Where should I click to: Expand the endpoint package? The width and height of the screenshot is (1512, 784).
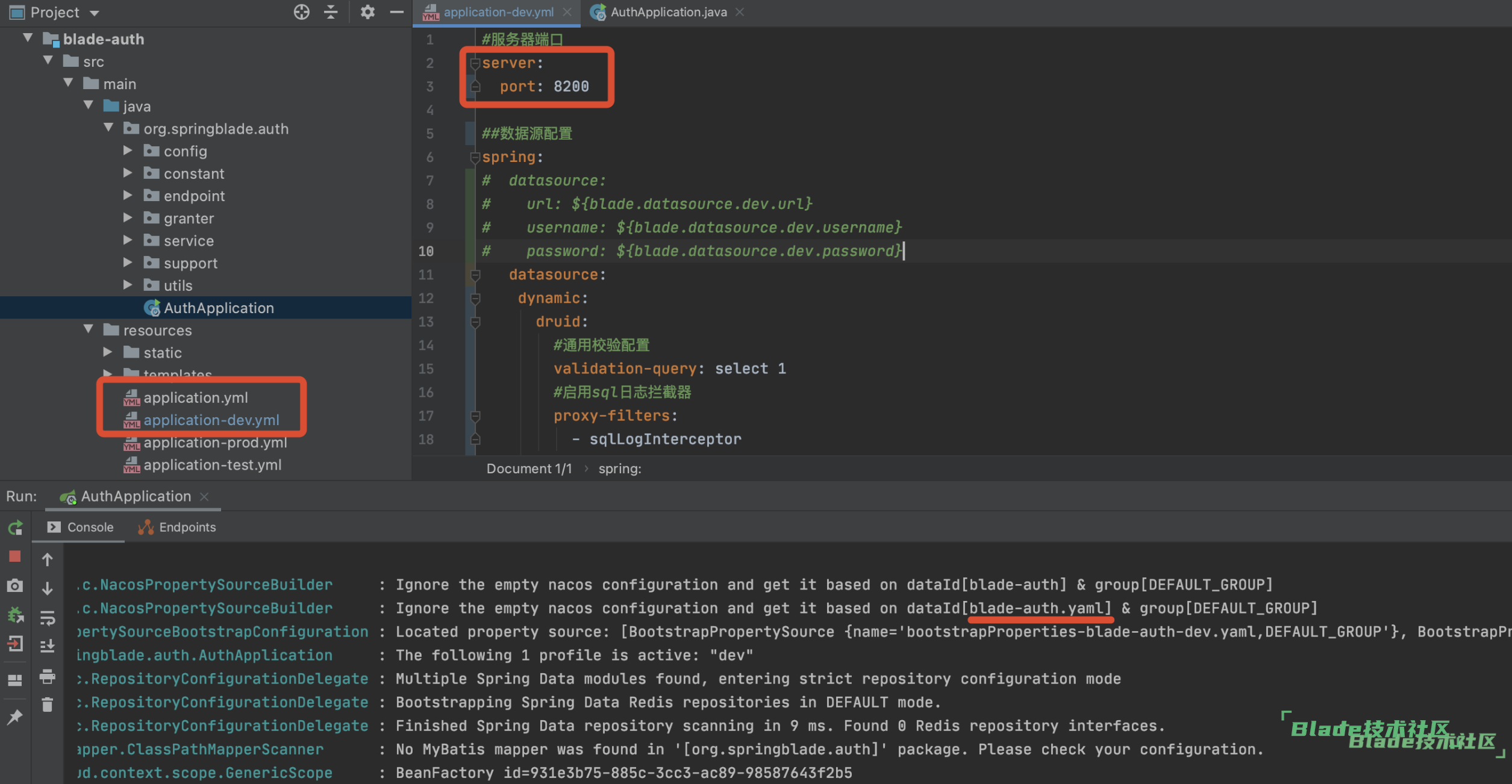(128, 195)
